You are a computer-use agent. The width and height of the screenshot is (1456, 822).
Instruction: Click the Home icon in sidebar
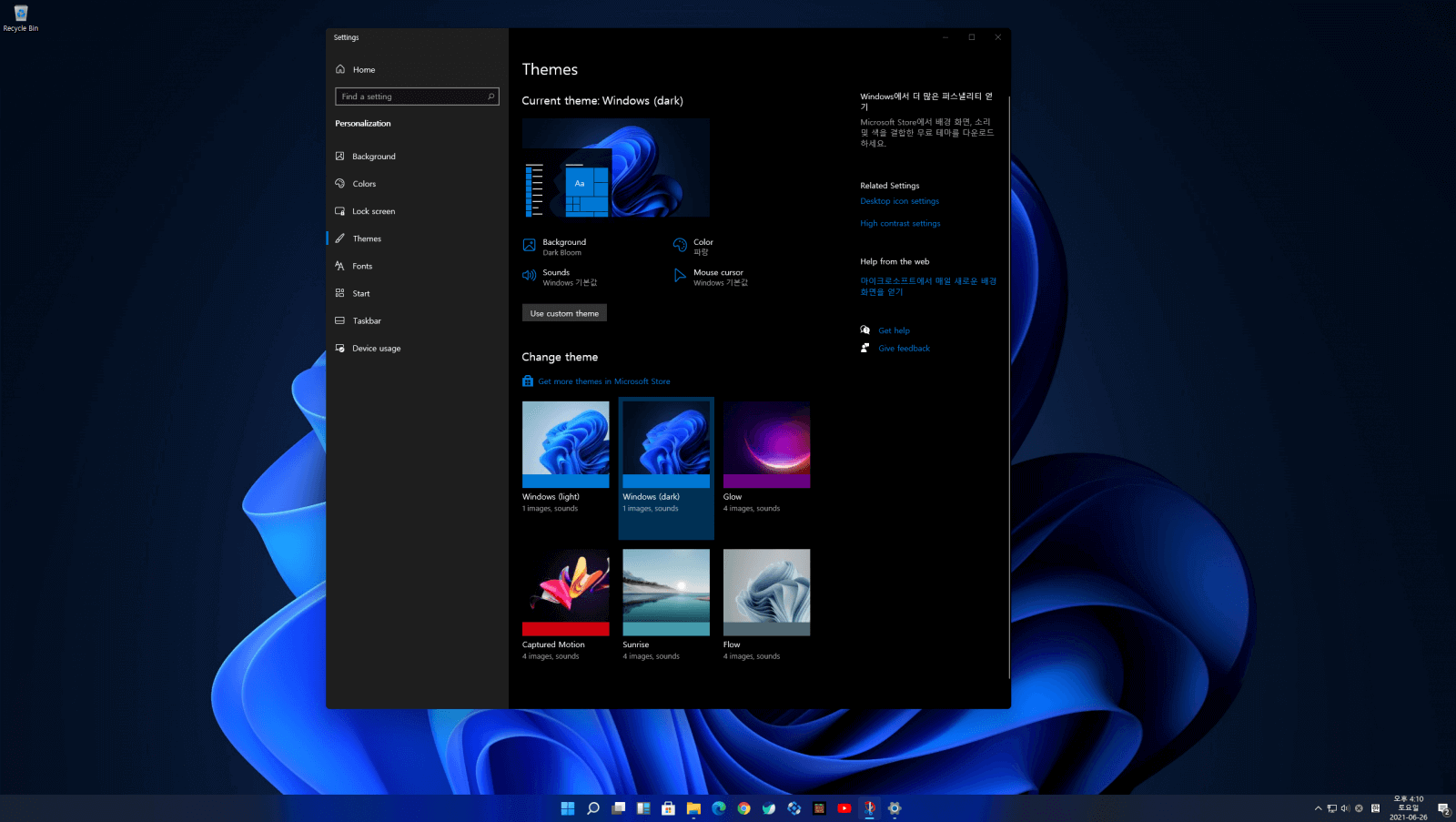coord(340,69)
